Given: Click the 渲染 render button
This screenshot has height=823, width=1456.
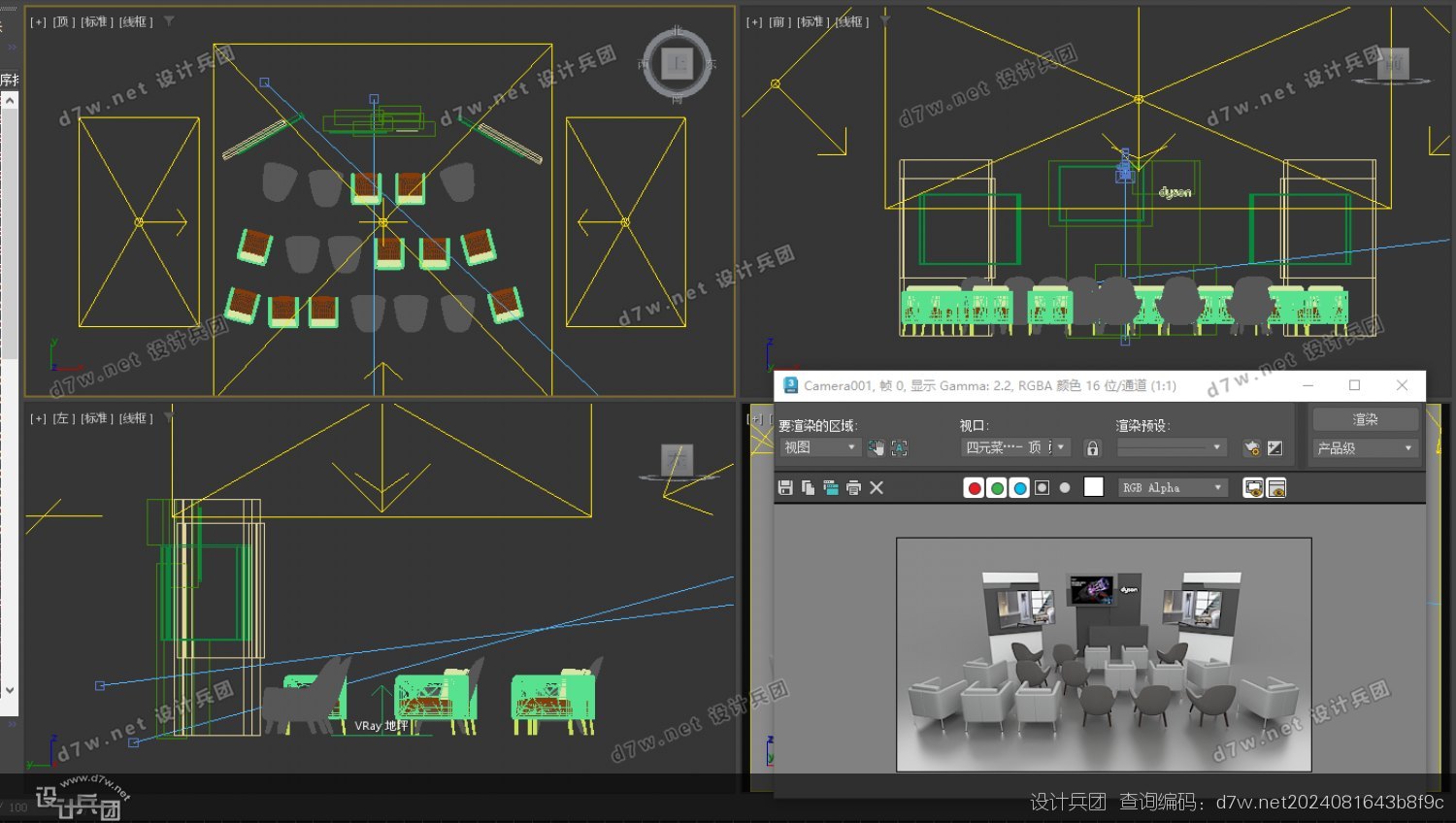Looking at the screenshot, I should click(x=1366, y=419).
